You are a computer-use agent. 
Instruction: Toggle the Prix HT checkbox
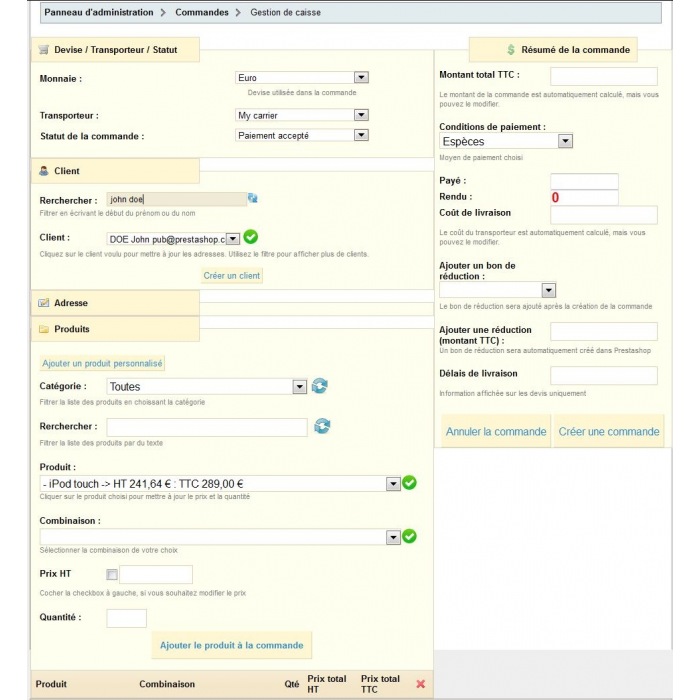click(x=112, y=575)
